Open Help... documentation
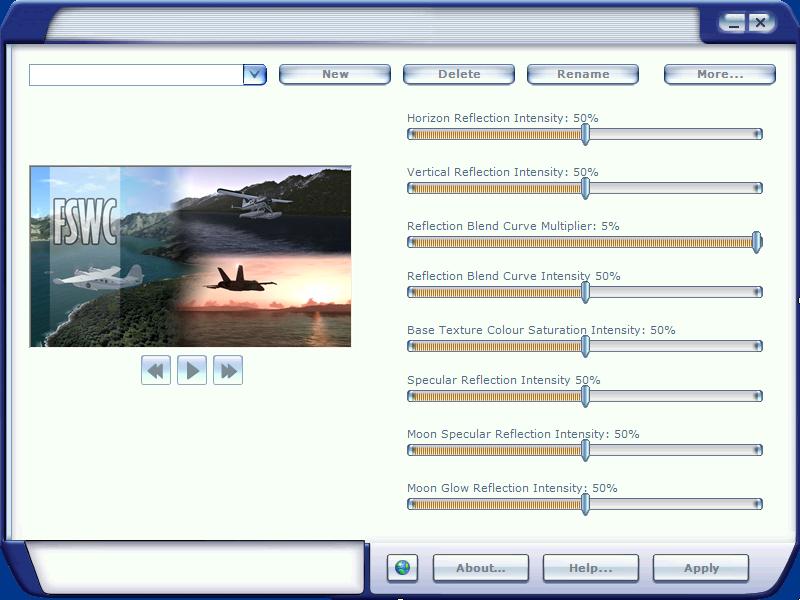The image size is (800, 600). coord(590,568)
